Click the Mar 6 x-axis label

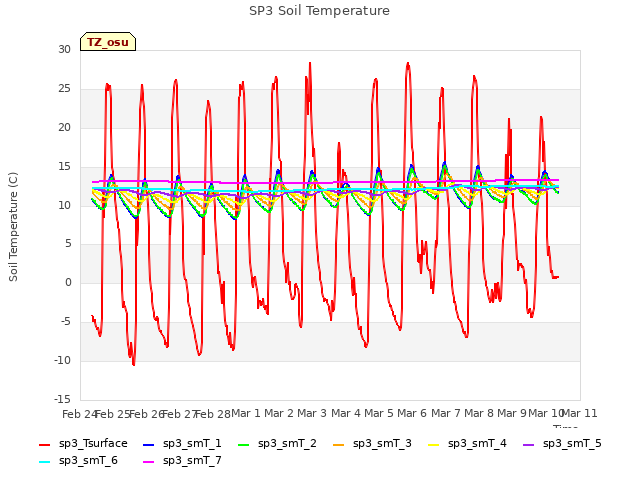click(x=412, y=413)
